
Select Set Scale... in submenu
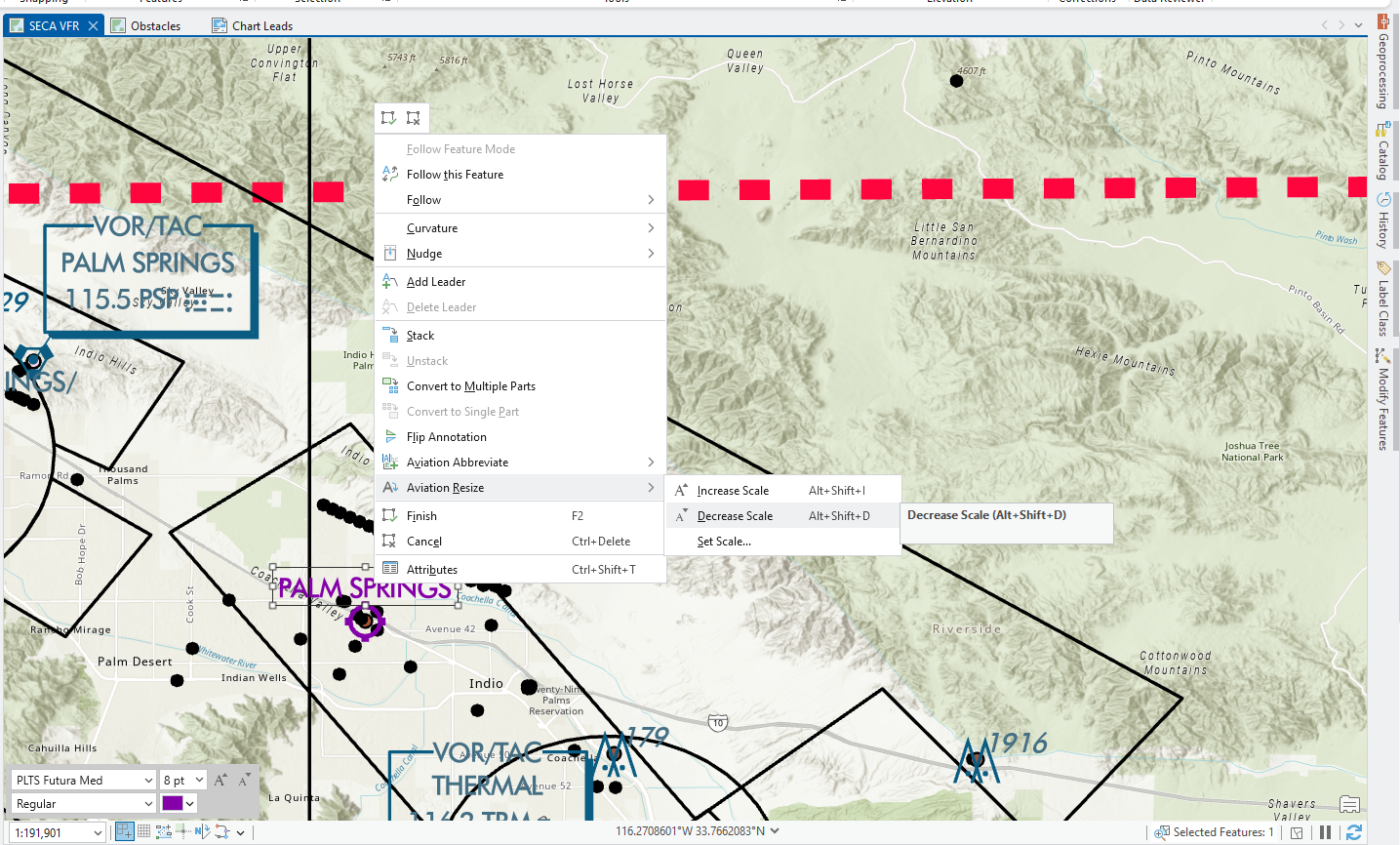[x=783, y=541]
